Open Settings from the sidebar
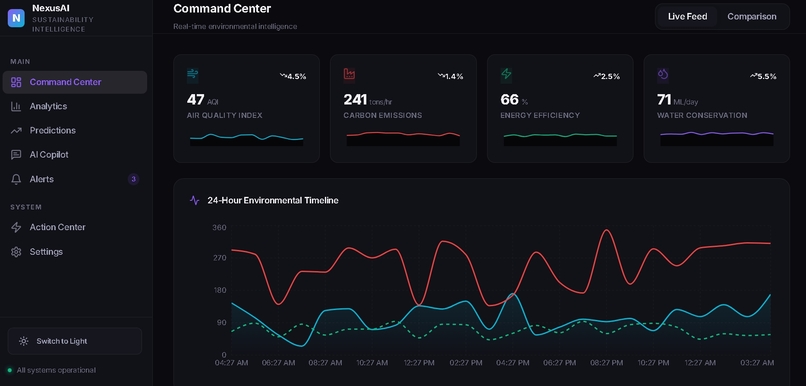 75,252
